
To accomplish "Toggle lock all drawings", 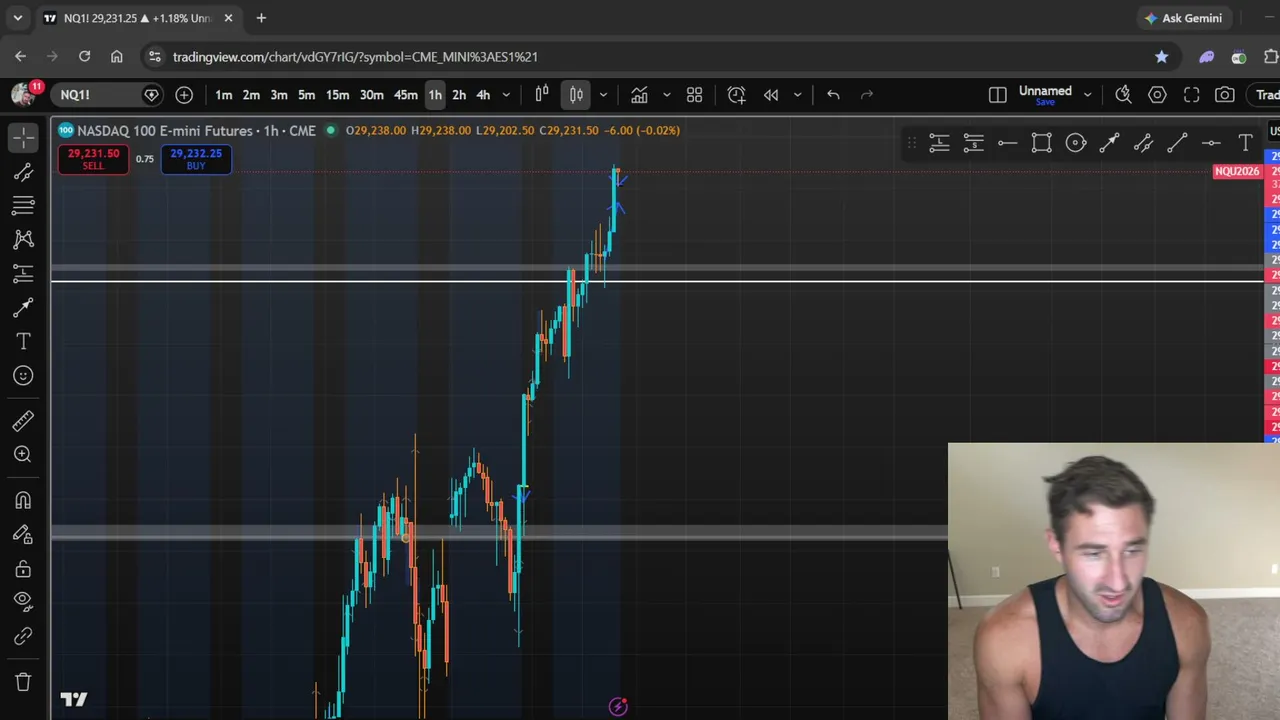I will [23, 568].
